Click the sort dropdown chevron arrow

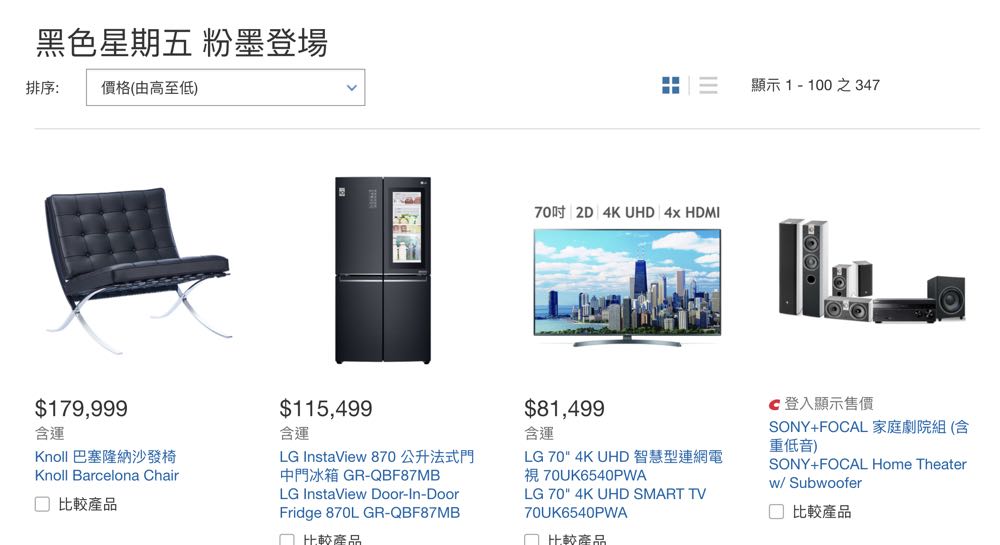(x=351, y=88)
